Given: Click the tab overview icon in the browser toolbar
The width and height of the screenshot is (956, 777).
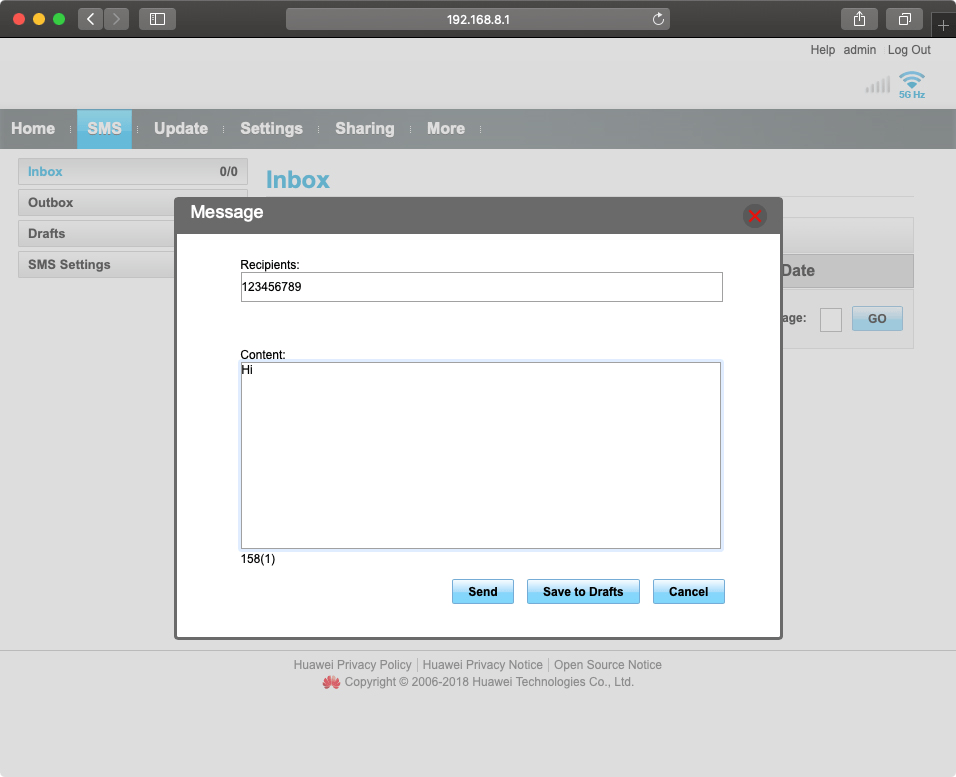Looking at the screenshot, I should click(904, 18).
